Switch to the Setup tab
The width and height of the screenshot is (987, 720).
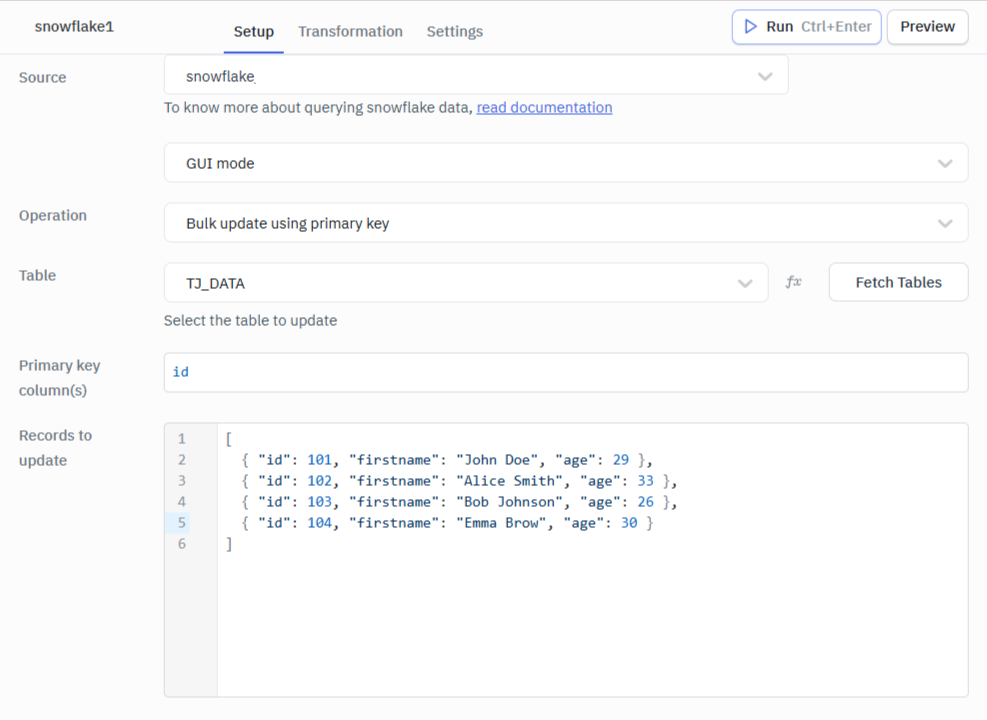[x=254, y=31]
